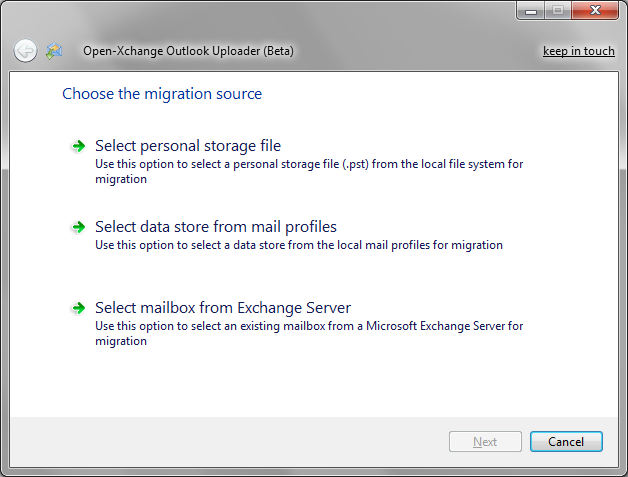Choose Select personal storage file

tap(188, 146)
